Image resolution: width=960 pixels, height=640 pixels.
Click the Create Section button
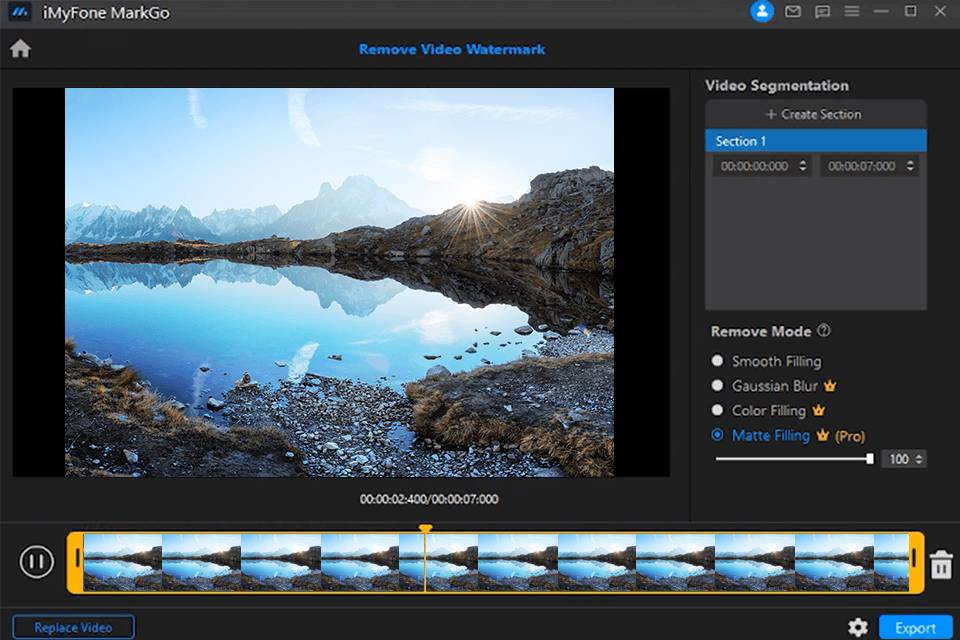click(815, 114)
